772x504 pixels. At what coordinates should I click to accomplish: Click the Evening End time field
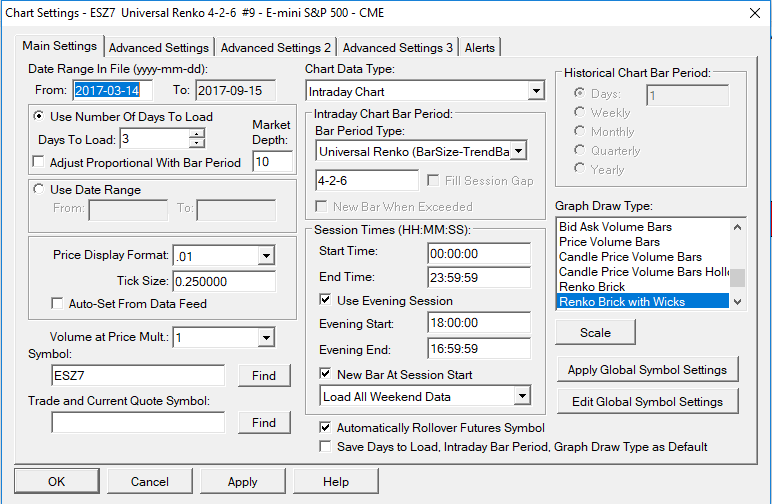pyautogui.click(x=479, y=348)
